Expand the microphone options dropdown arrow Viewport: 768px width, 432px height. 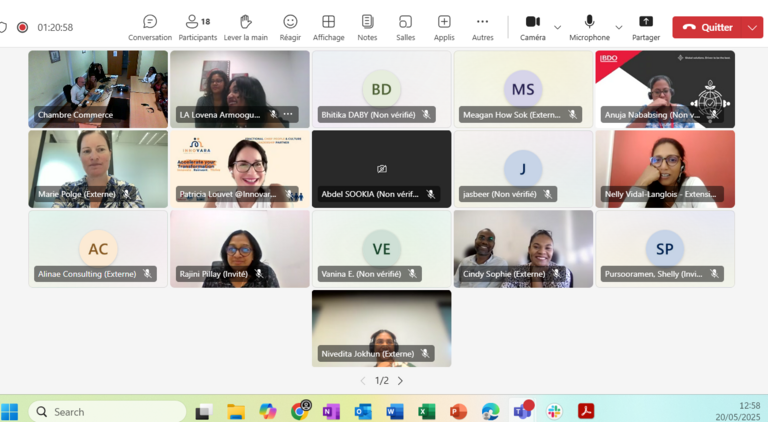619,27
